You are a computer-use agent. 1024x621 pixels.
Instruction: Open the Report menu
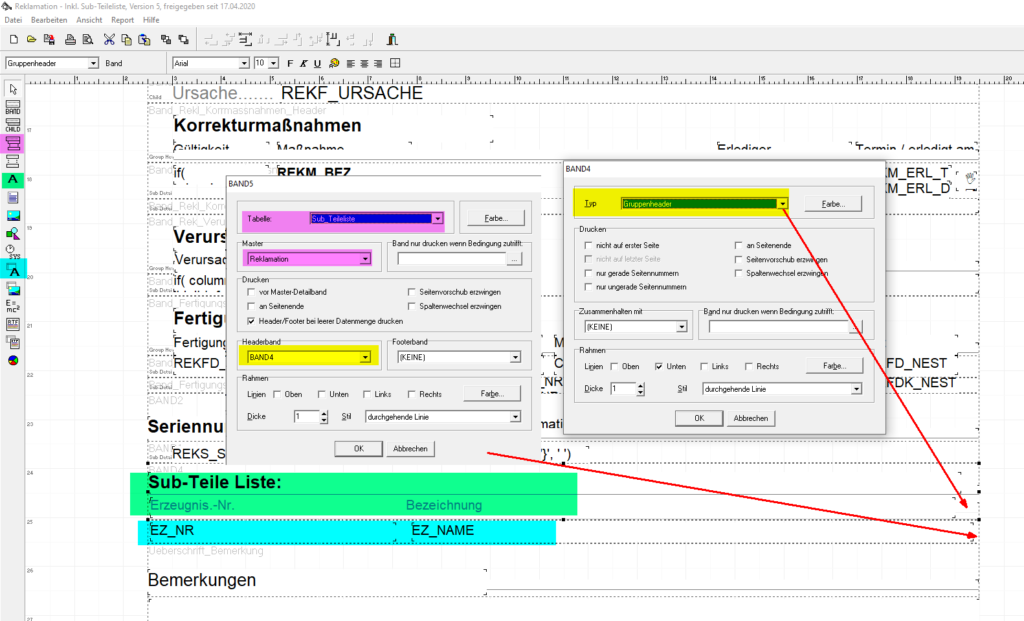(x=122, y=20)
